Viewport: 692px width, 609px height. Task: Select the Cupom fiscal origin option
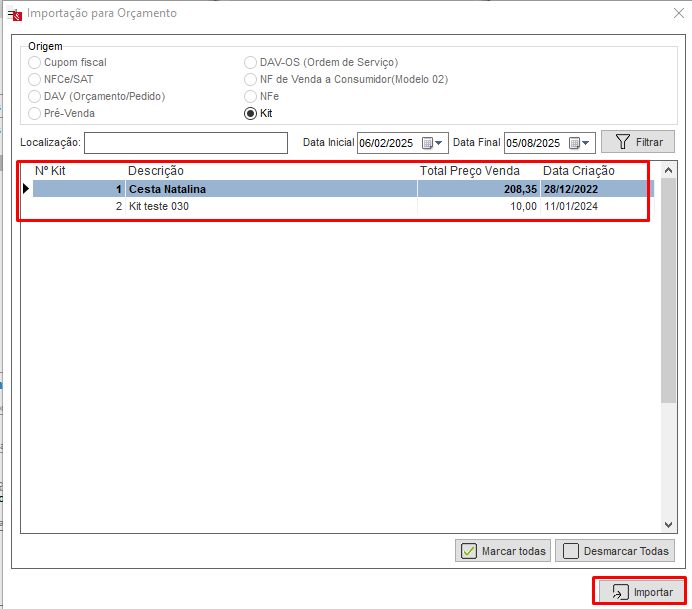point(36,62)
